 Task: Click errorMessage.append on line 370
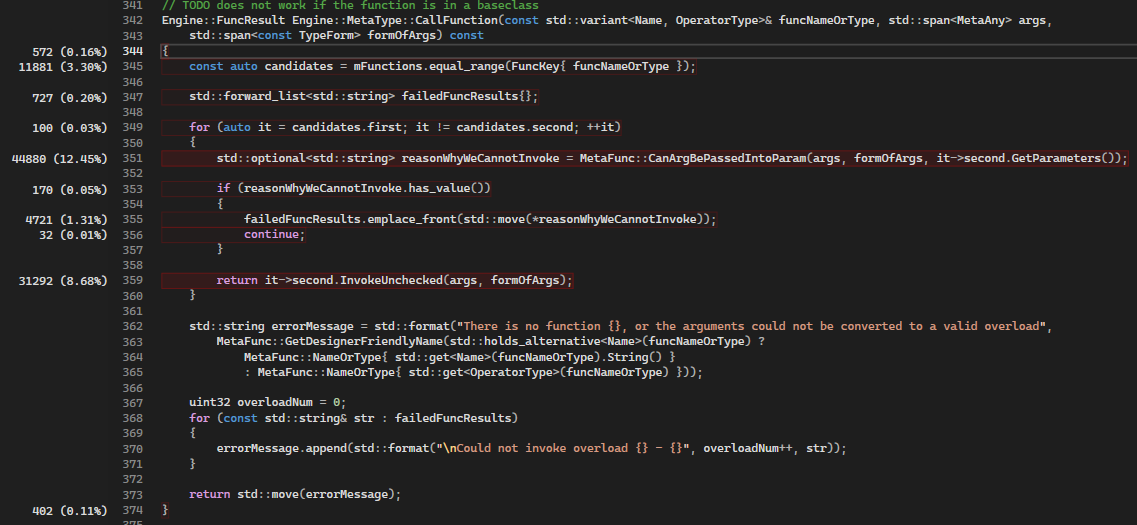[281, 449]
